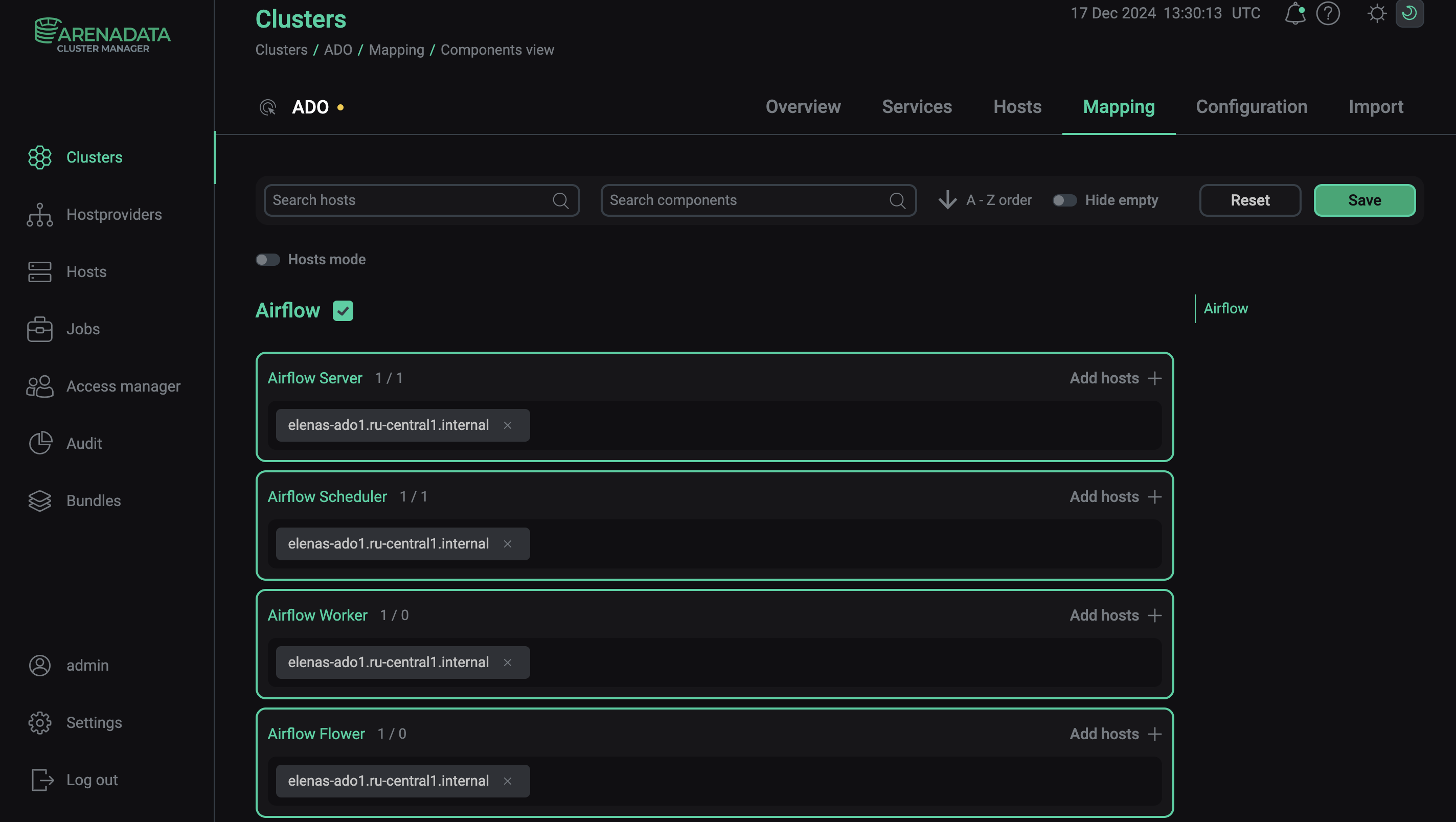The width and height of the screenshot is (1456, 822).
Task: Open notifications via the bell icon
Action: click(x=1295, y=14)
